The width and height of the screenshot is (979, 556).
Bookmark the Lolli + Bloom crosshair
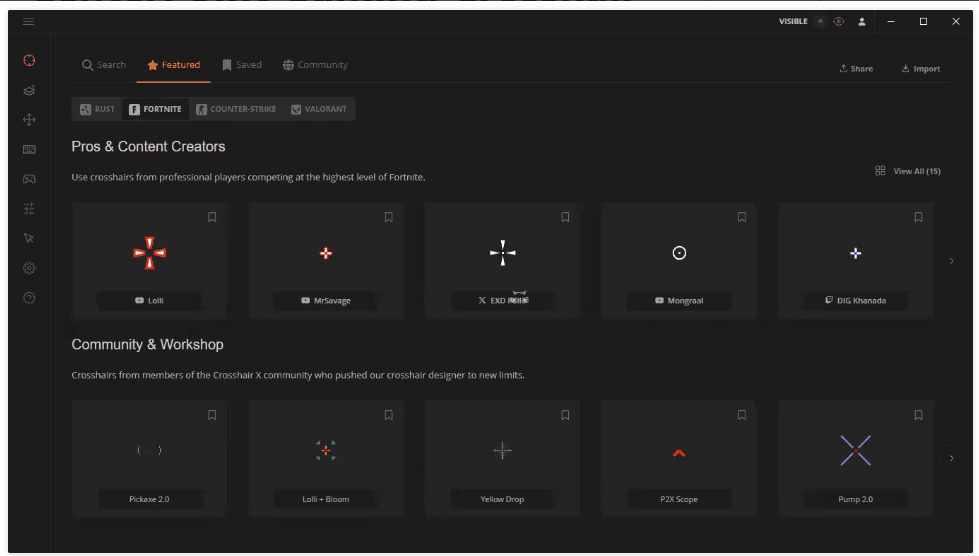click(x=388, y=415)
